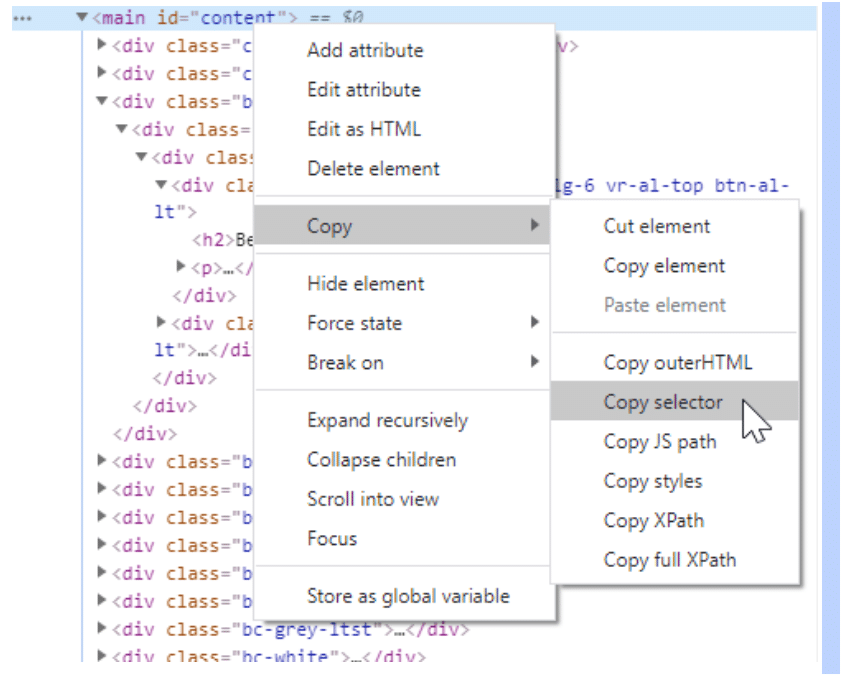
Task: Choose Delete element from menu
Action: point(373,169)
